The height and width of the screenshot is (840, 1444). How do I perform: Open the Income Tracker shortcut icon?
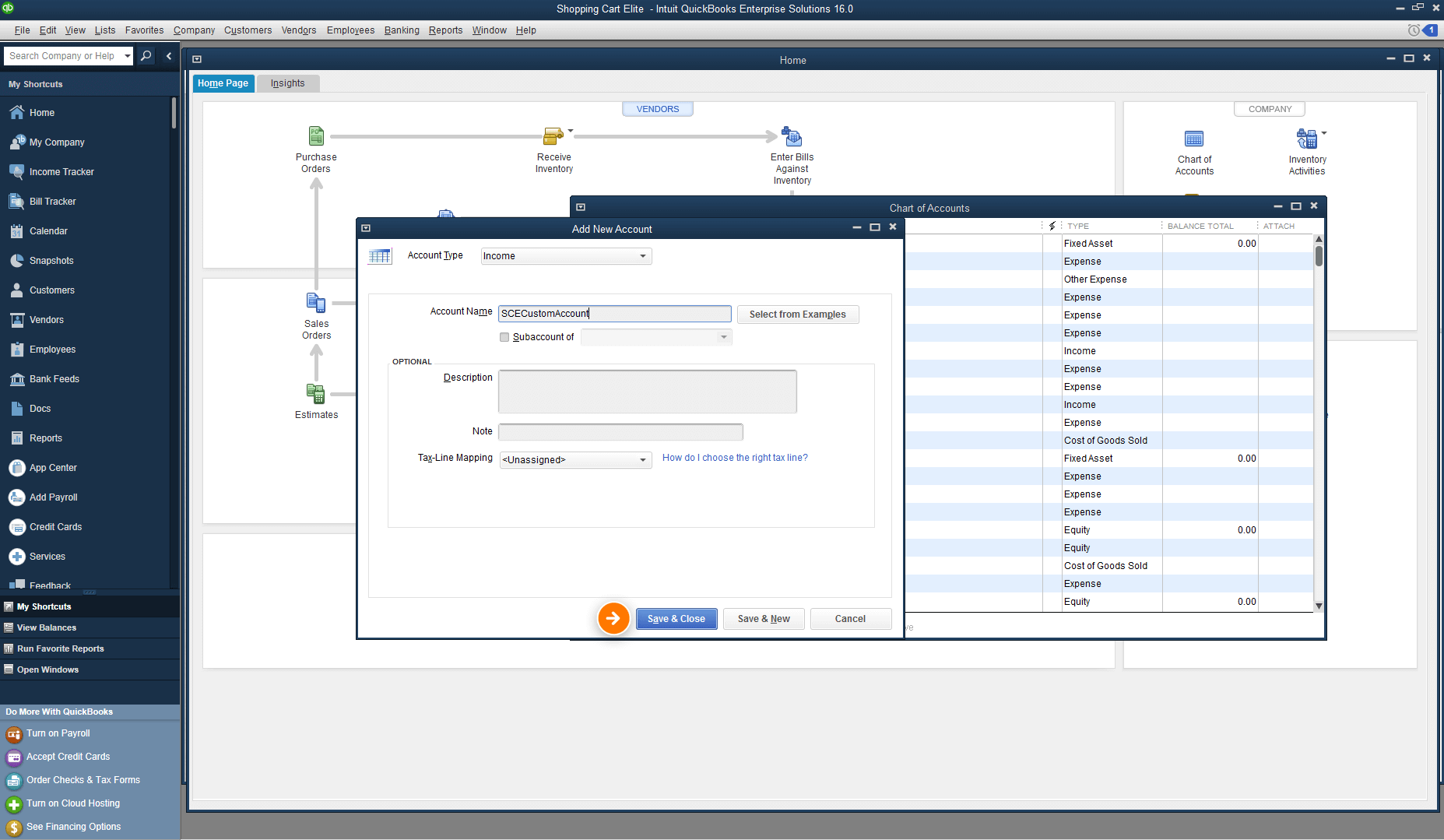(17, 172)
